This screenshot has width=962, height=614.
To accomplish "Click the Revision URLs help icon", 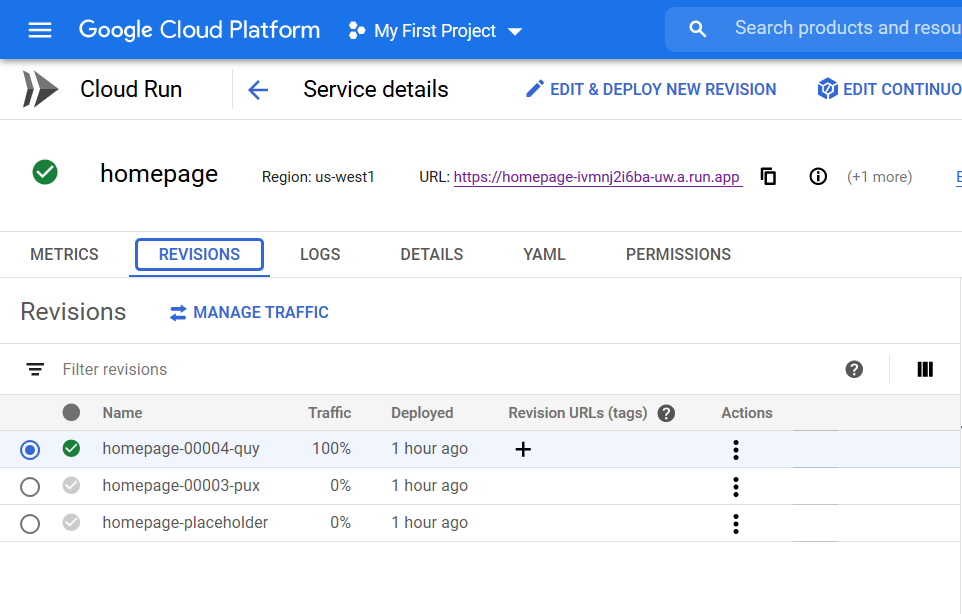I will pyautogui.click(x=666, y=413).
